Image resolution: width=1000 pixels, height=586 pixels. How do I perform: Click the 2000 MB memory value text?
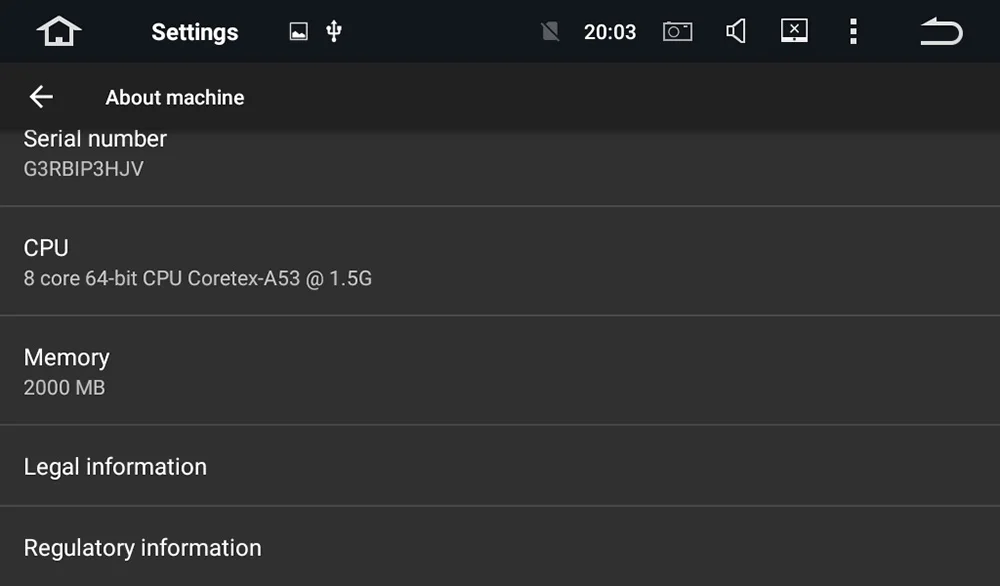(64, 387)
